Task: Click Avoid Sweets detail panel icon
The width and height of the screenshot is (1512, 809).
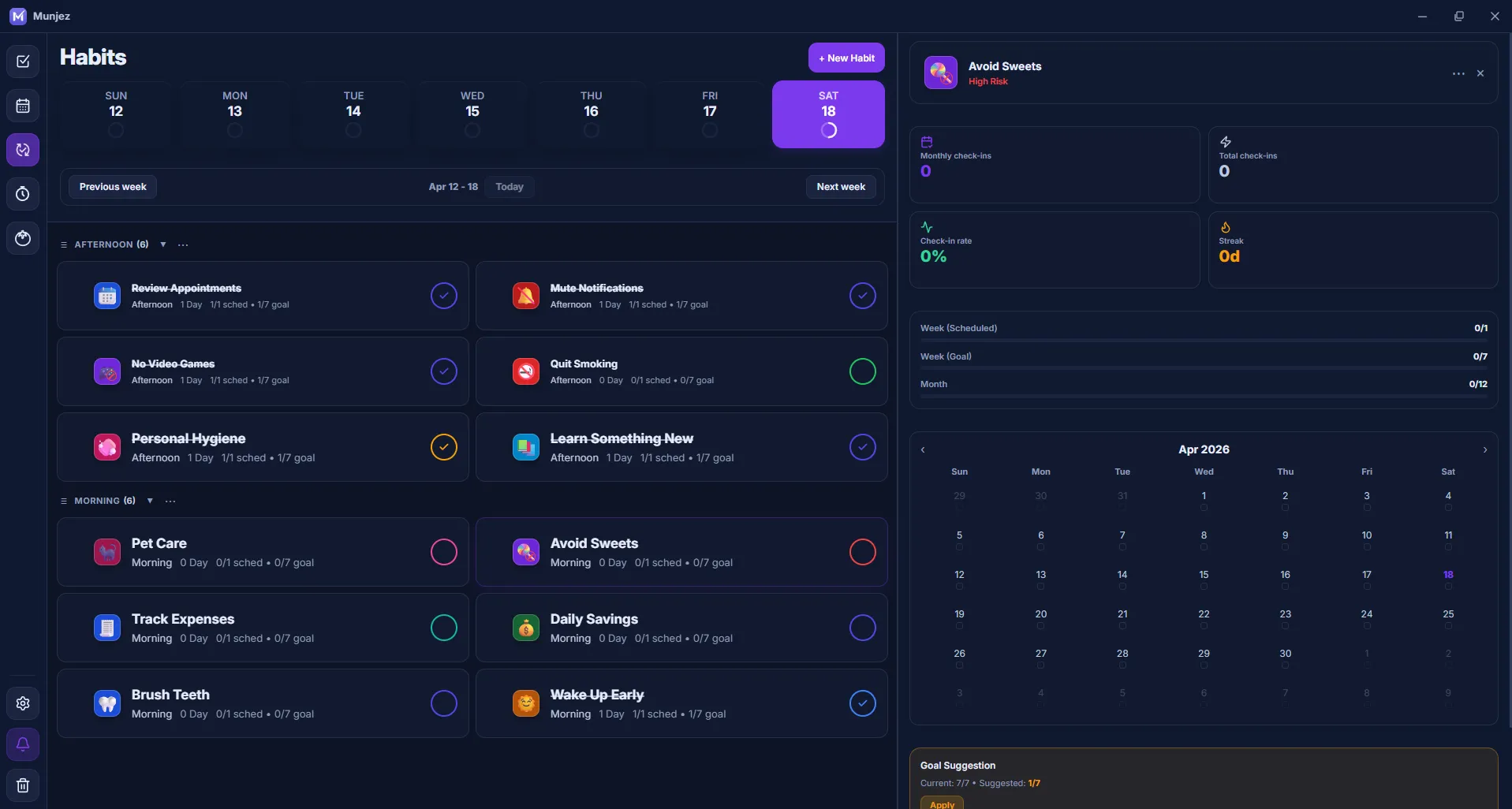Action: (x=941, y=73)
